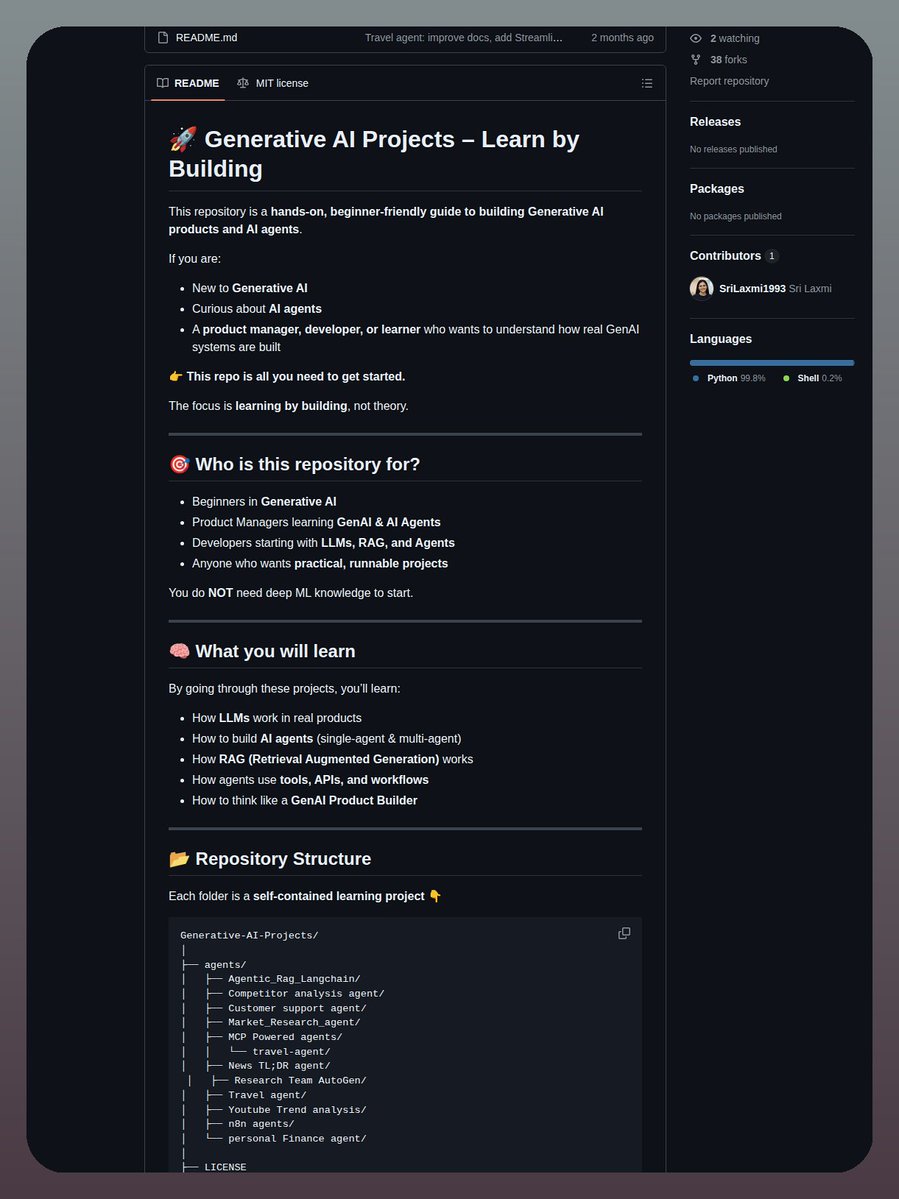Click Report repository link
Viewport: 899px width, 1199px height.
(x=729, y=81)
